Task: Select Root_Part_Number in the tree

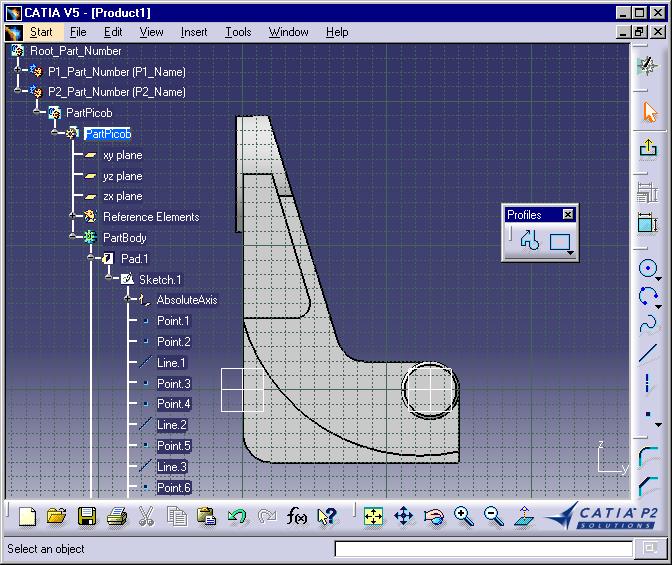Action: click(76, 51)
